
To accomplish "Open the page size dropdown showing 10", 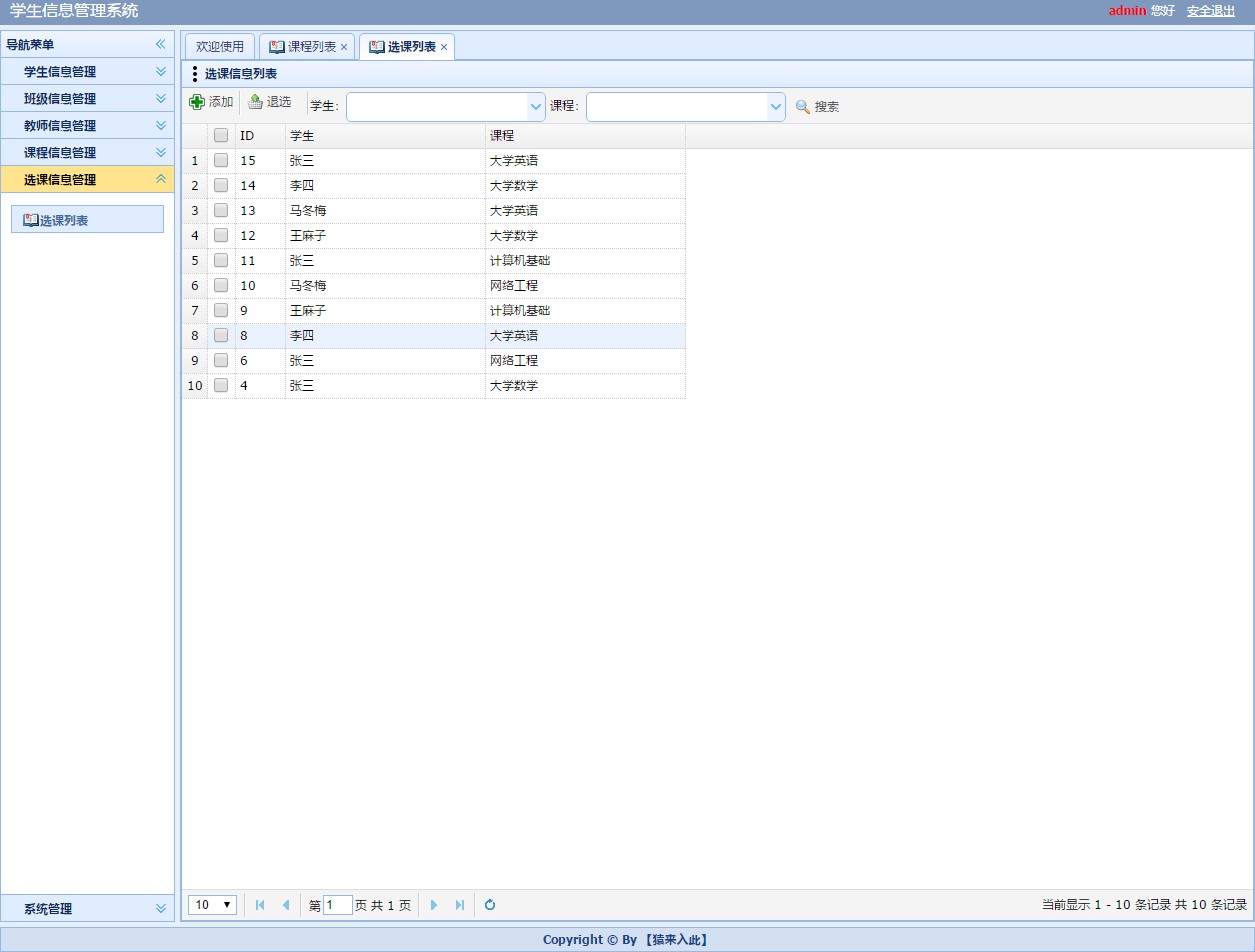I will 212,905.
